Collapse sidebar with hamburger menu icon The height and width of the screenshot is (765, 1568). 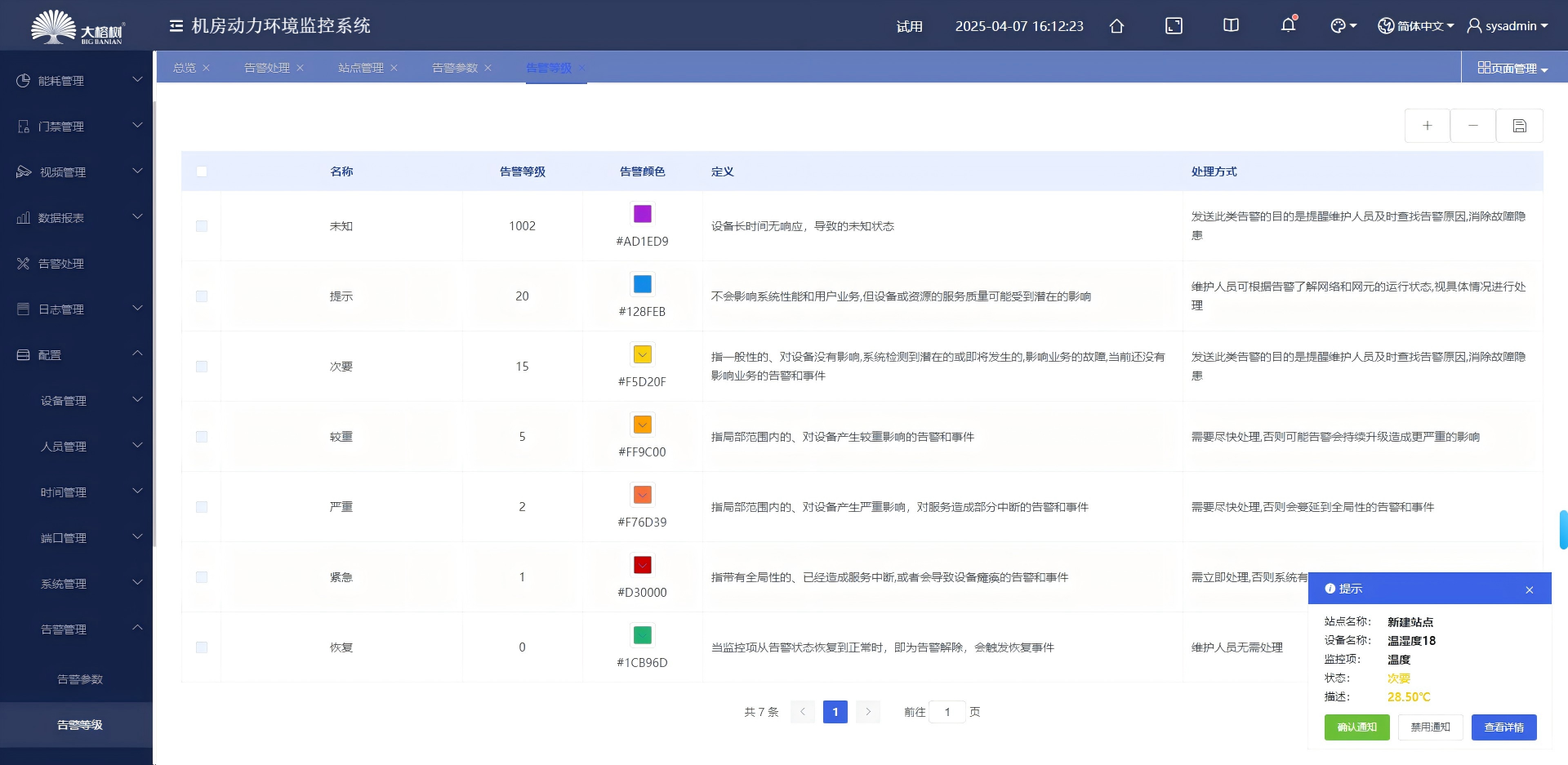(176, 26)
